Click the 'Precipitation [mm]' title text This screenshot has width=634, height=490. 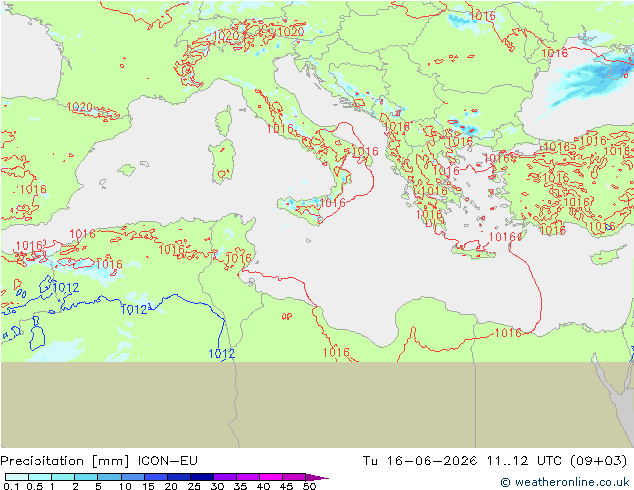65,461
